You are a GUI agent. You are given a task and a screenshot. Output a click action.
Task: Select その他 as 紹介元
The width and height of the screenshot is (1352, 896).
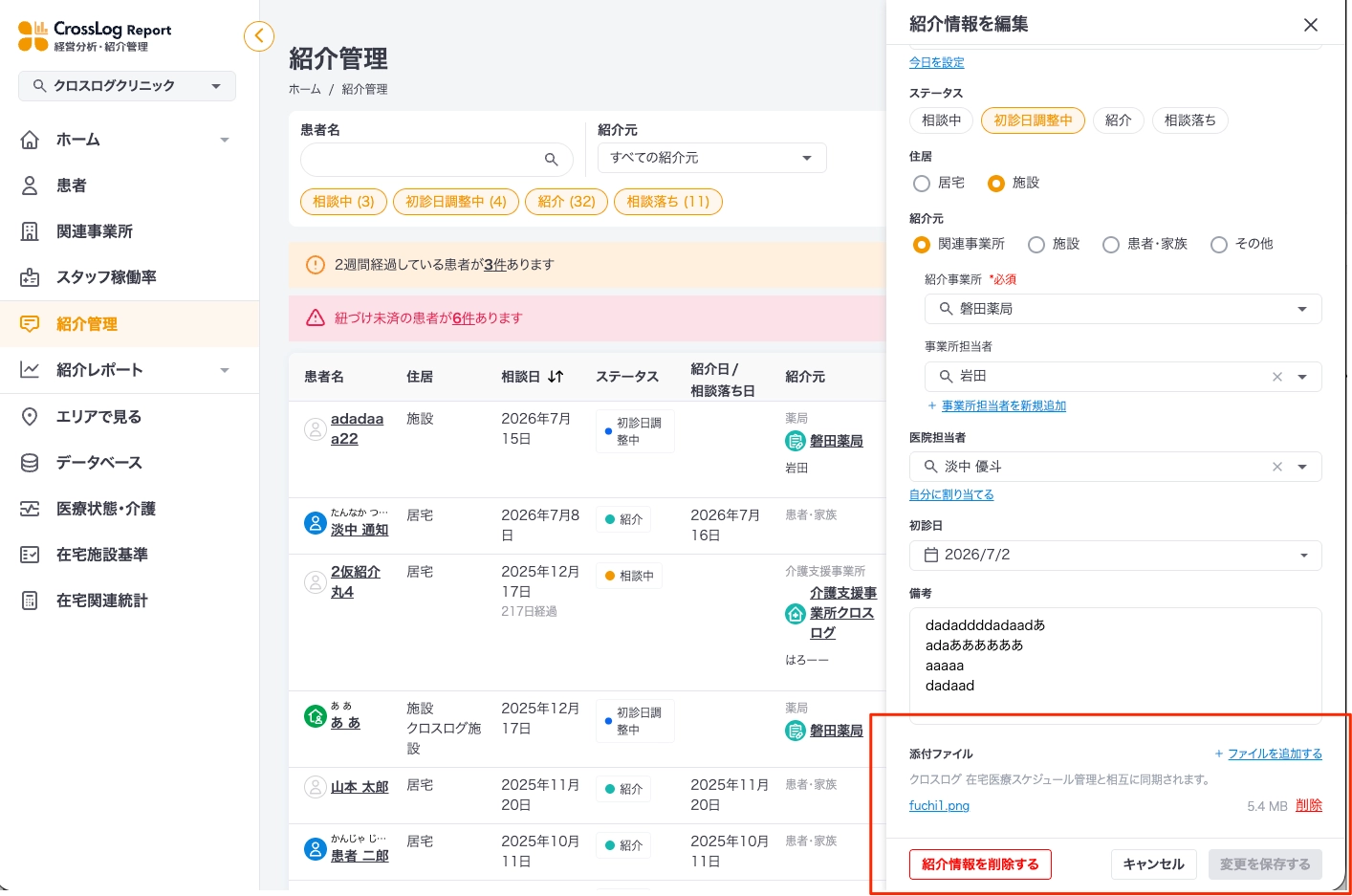(1219, 245)
